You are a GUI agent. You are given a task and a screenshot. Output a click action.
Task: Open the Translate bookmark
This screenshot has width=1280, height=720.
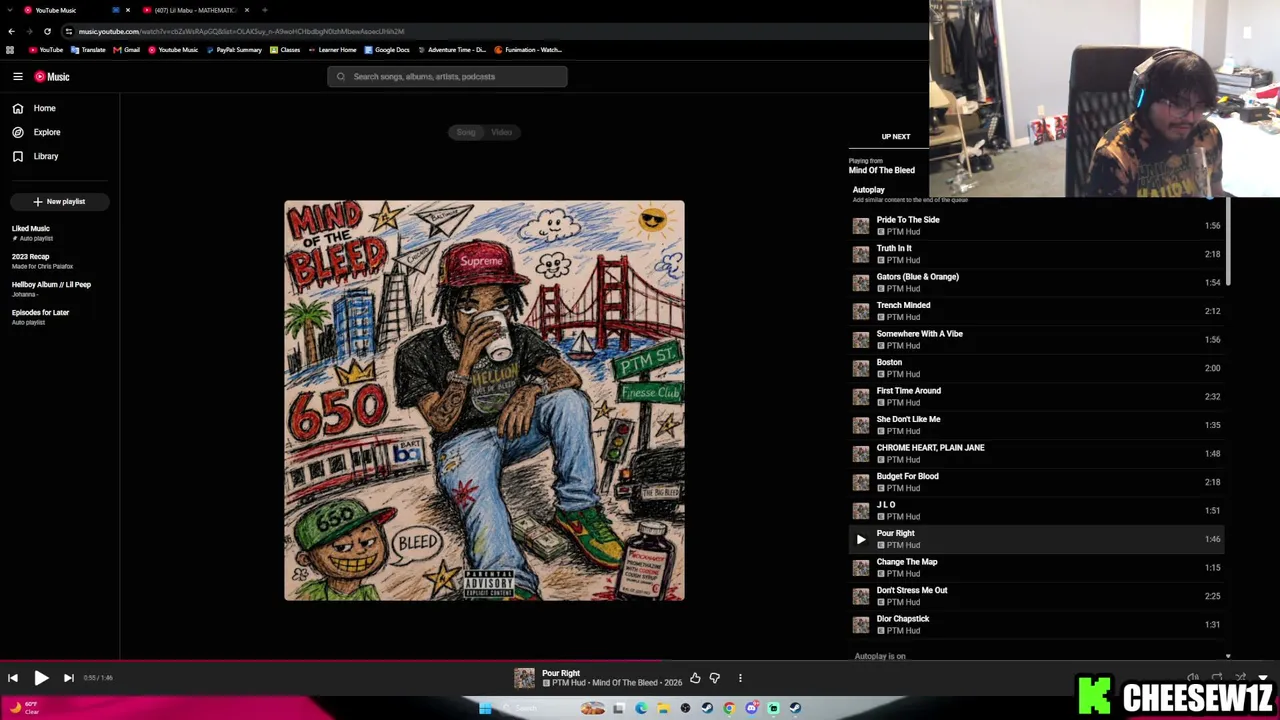pos(88,50)
